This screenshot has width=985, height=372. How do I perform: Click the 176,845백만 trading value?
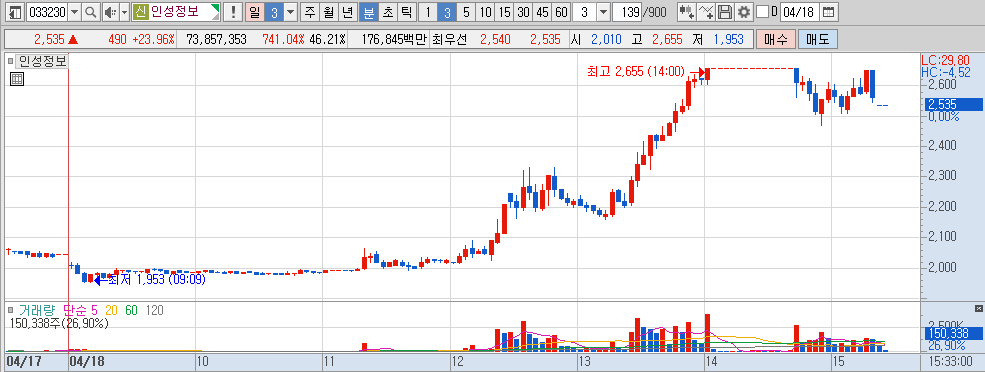pos(394,40)
